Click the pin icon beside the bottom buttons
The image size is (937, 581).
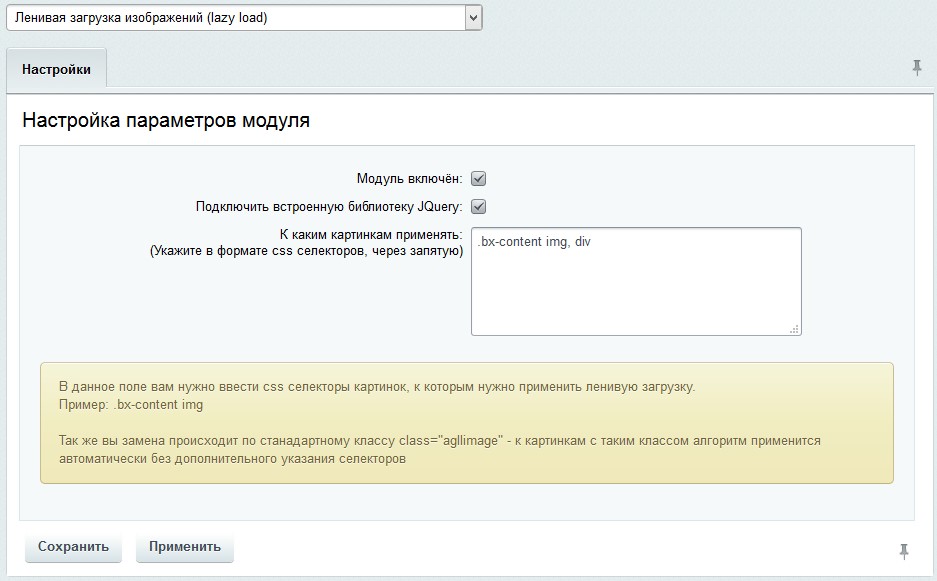904,551
